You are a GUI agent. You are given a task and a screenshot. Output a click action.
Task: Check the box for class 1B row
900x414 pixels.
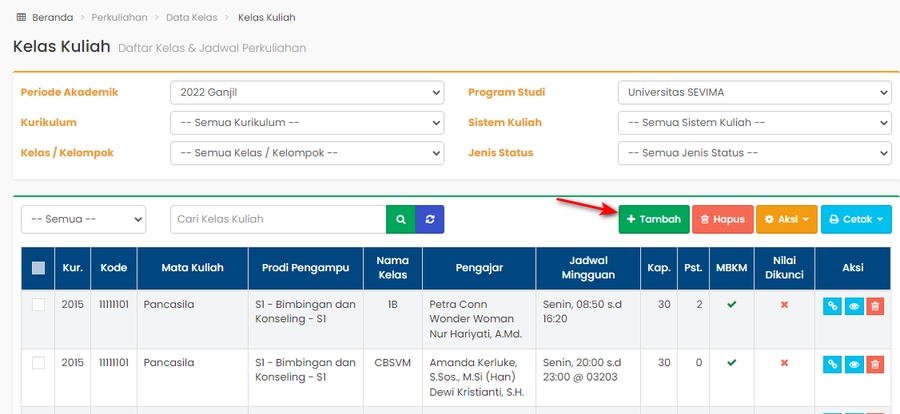(x=38, y=305)
